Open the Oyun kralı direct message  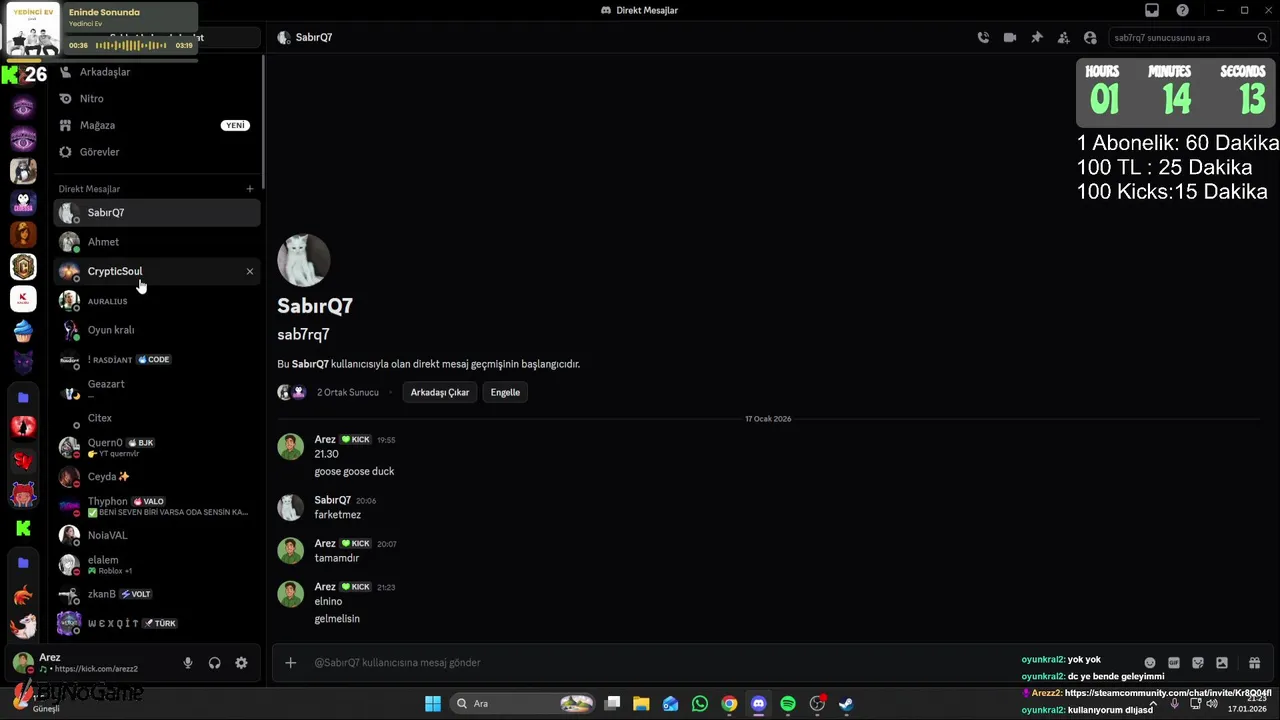[156, 330]
